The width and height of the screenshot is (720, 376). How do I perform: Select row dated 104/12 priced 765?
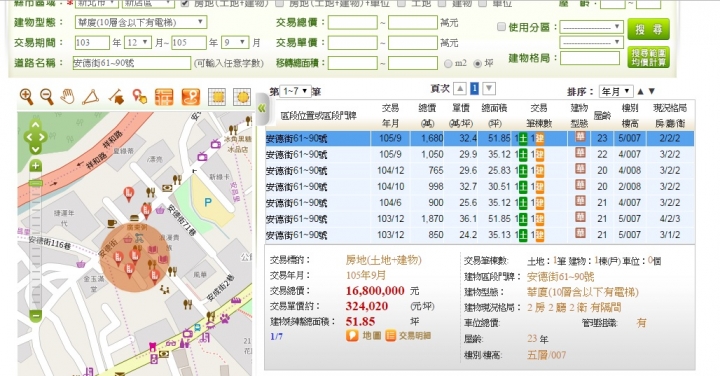coord(480,170)
